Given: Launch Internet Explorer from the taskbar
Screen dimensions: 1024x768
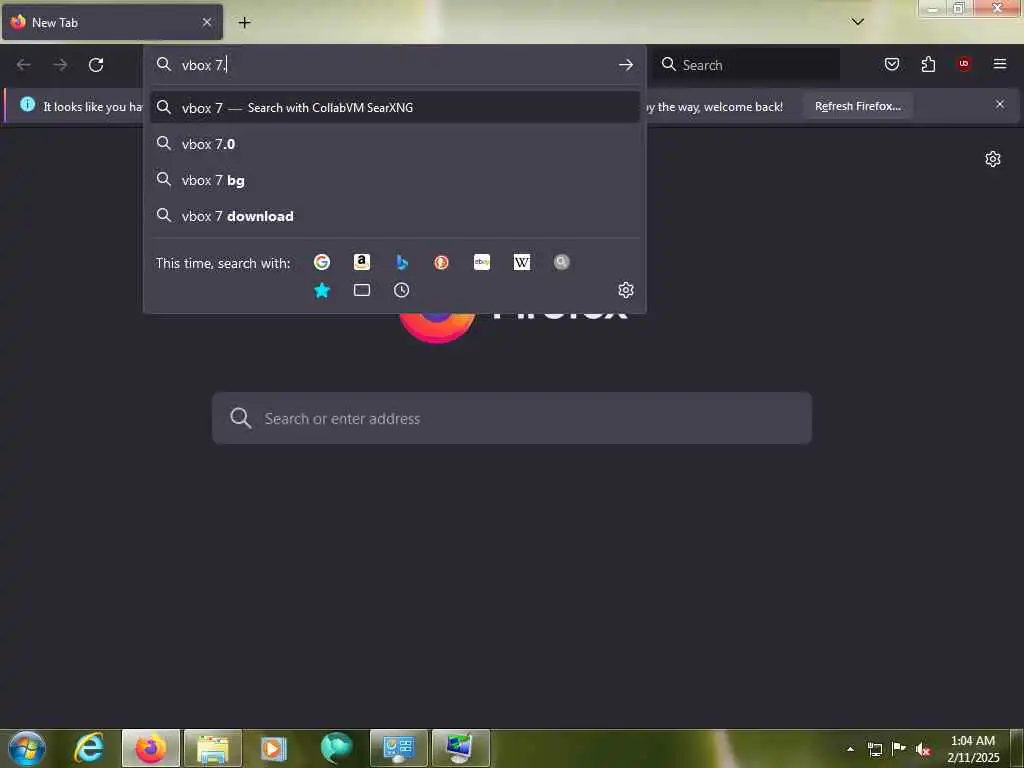Looking at the screenshot, I should pos(89,748).
